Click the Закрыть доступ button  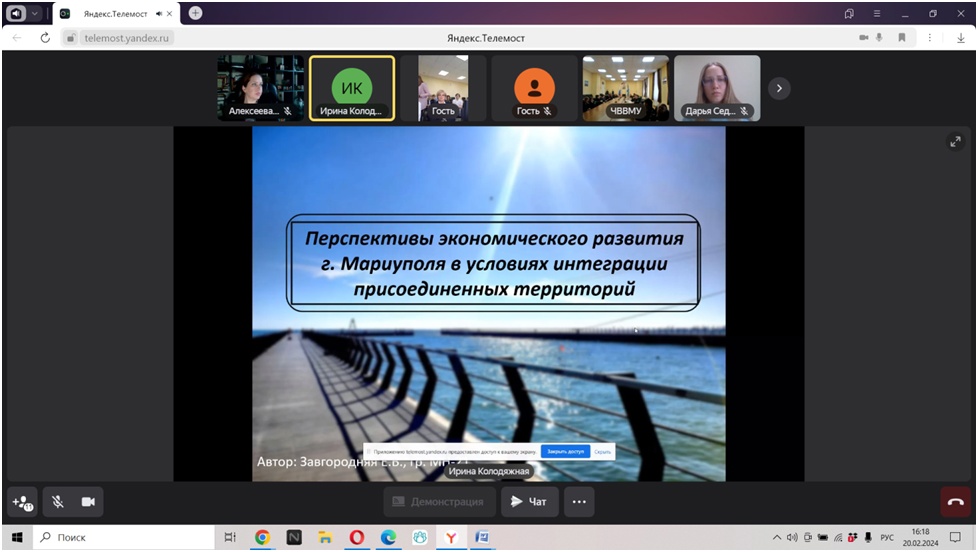click(x=565, y=451)
